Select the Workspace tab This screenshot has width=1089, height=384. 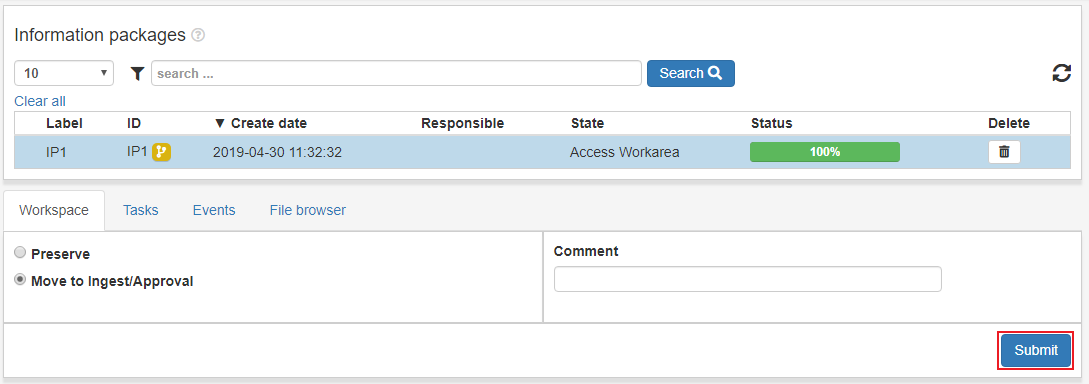pyautogui.click(x=54, y=210)
